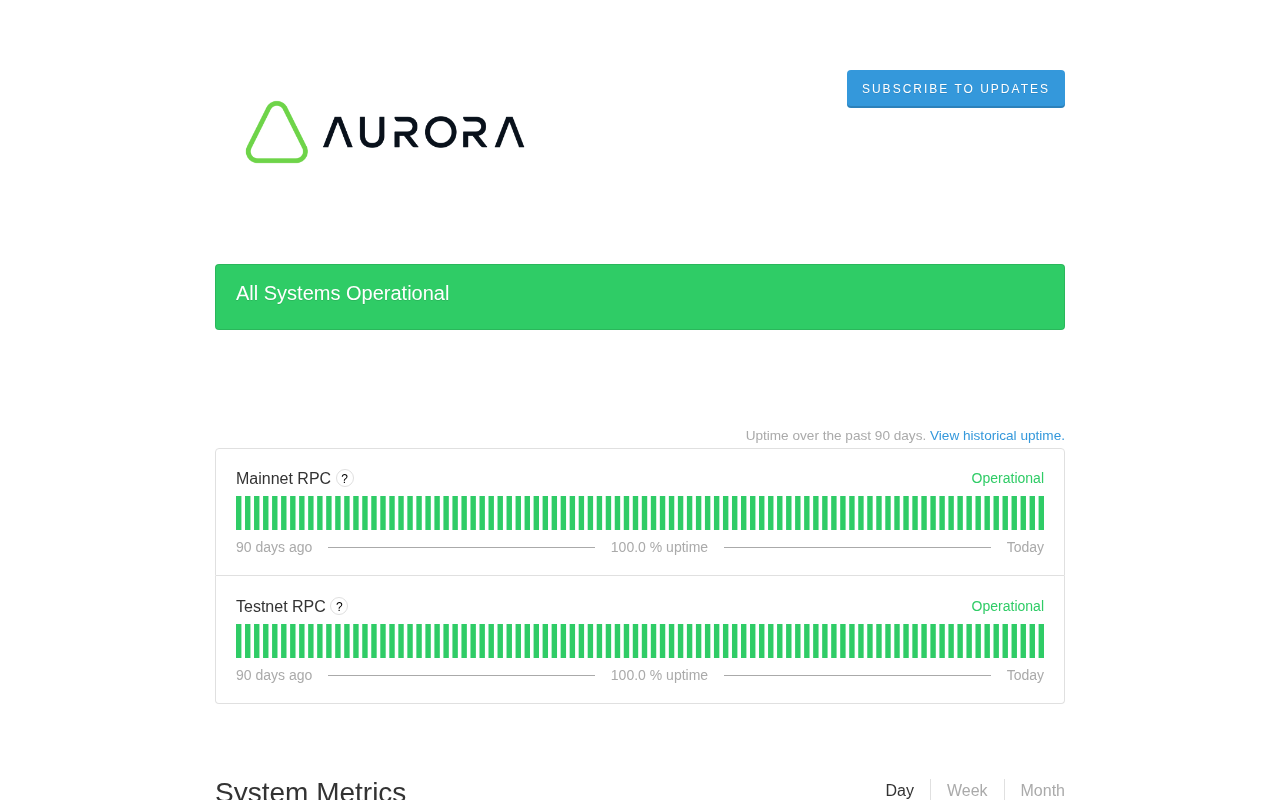Switch System Metrics to Week view
Image resolution: width=1280 pixels, height=800 pixels.
(967, 790)
